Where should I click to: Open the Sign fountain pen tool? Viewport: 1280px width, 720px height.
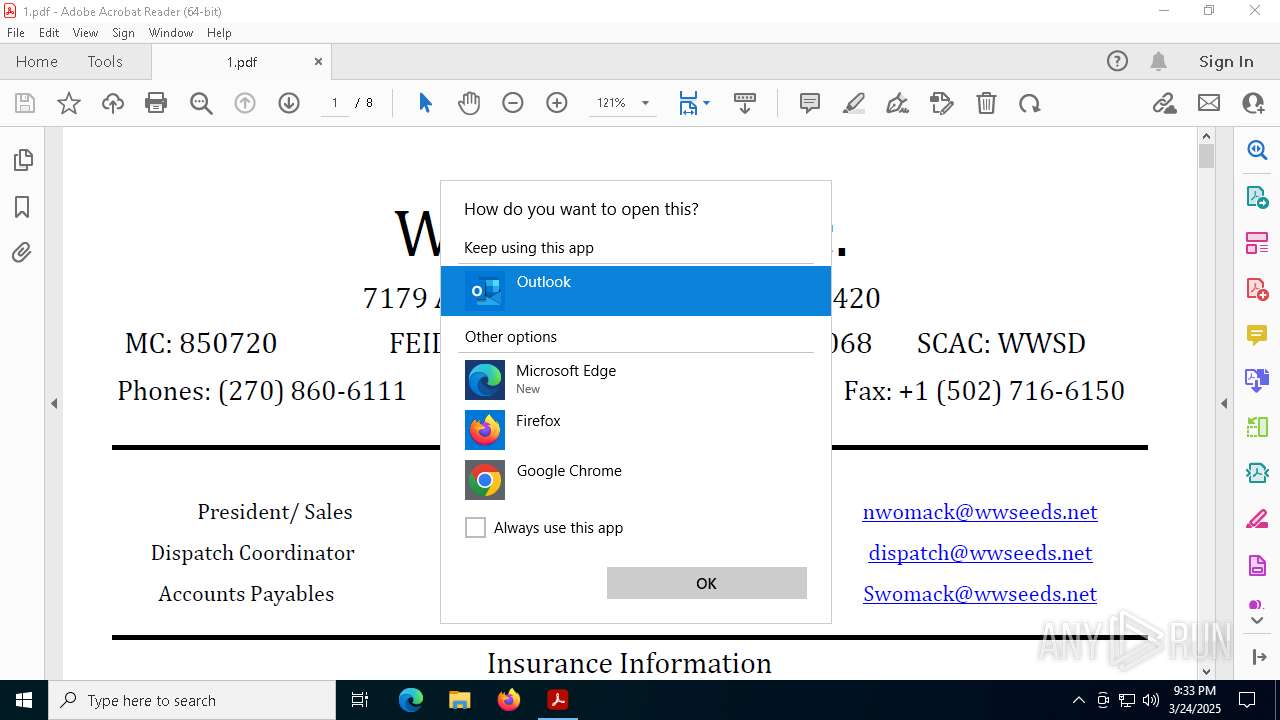tap(898, 103)
